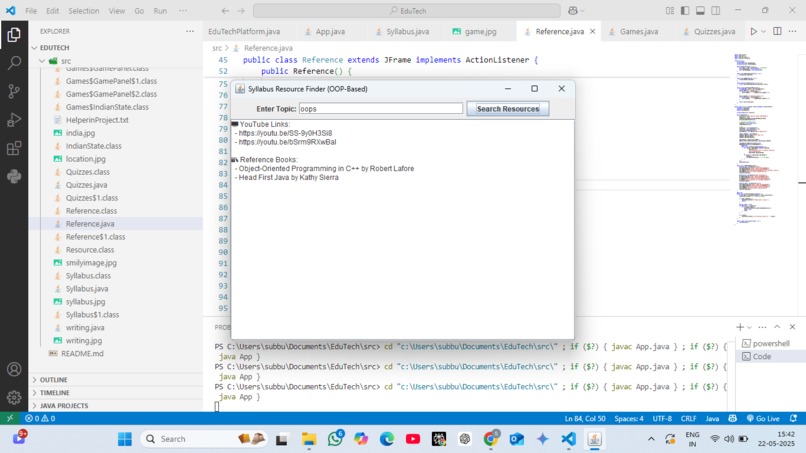Click Go Live in status bar
The image size is (806, 453).
pos(763,419)
